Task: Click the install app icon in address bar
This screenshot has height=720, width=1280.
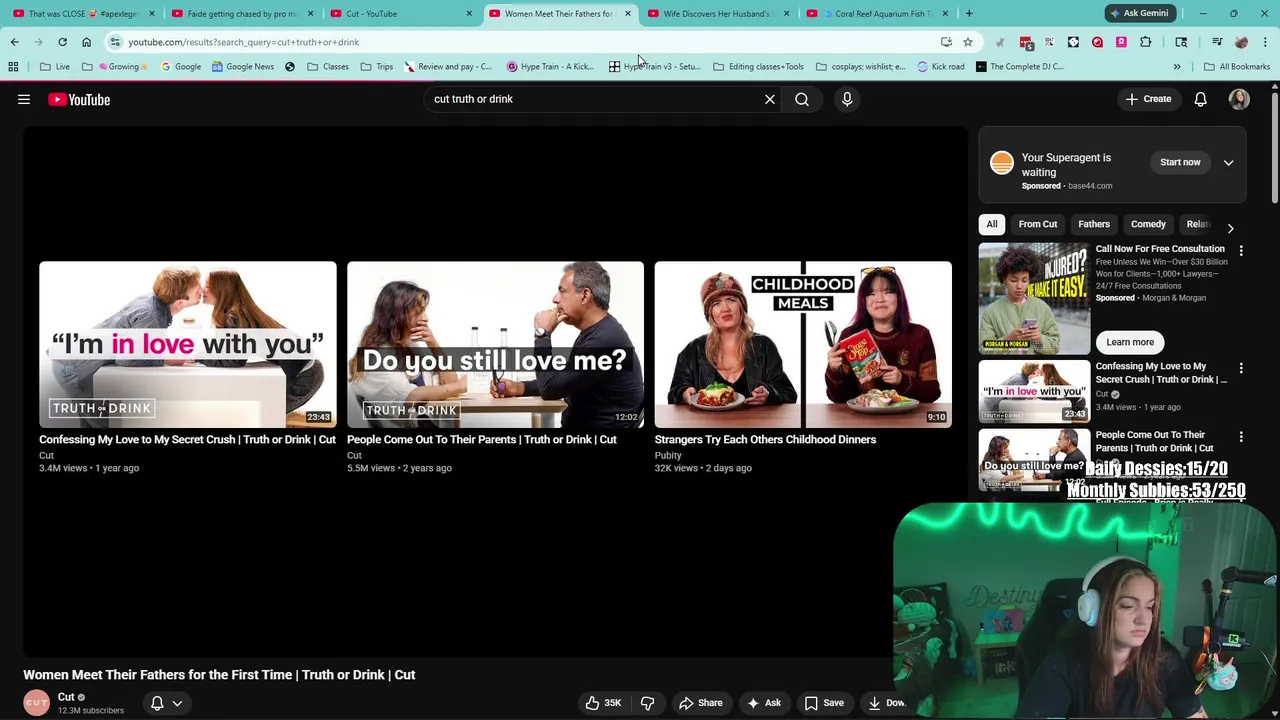Action: (x=946, y=42)
